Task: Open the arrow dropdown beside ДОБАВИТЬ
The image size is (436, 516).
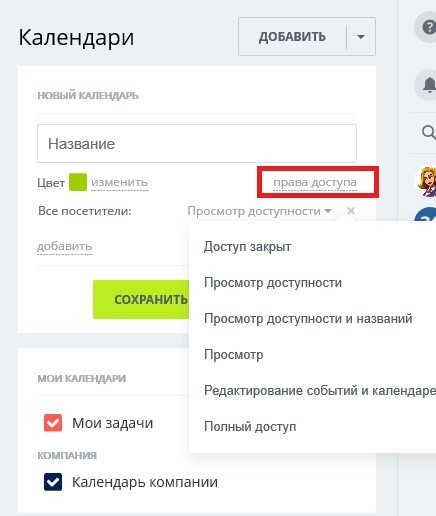Action: pos(361,37)
